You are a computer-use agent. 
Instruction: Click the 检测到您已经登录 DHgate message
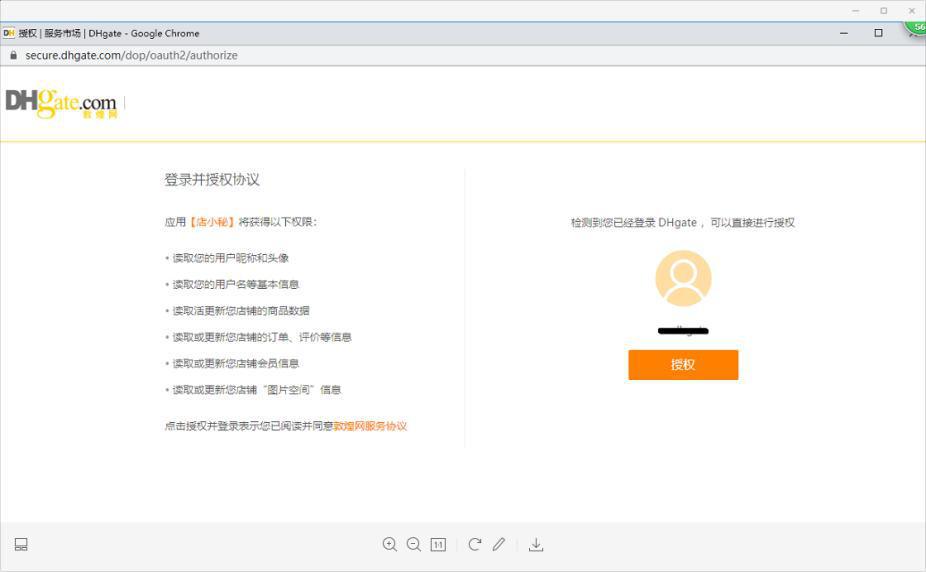(683, 223)
